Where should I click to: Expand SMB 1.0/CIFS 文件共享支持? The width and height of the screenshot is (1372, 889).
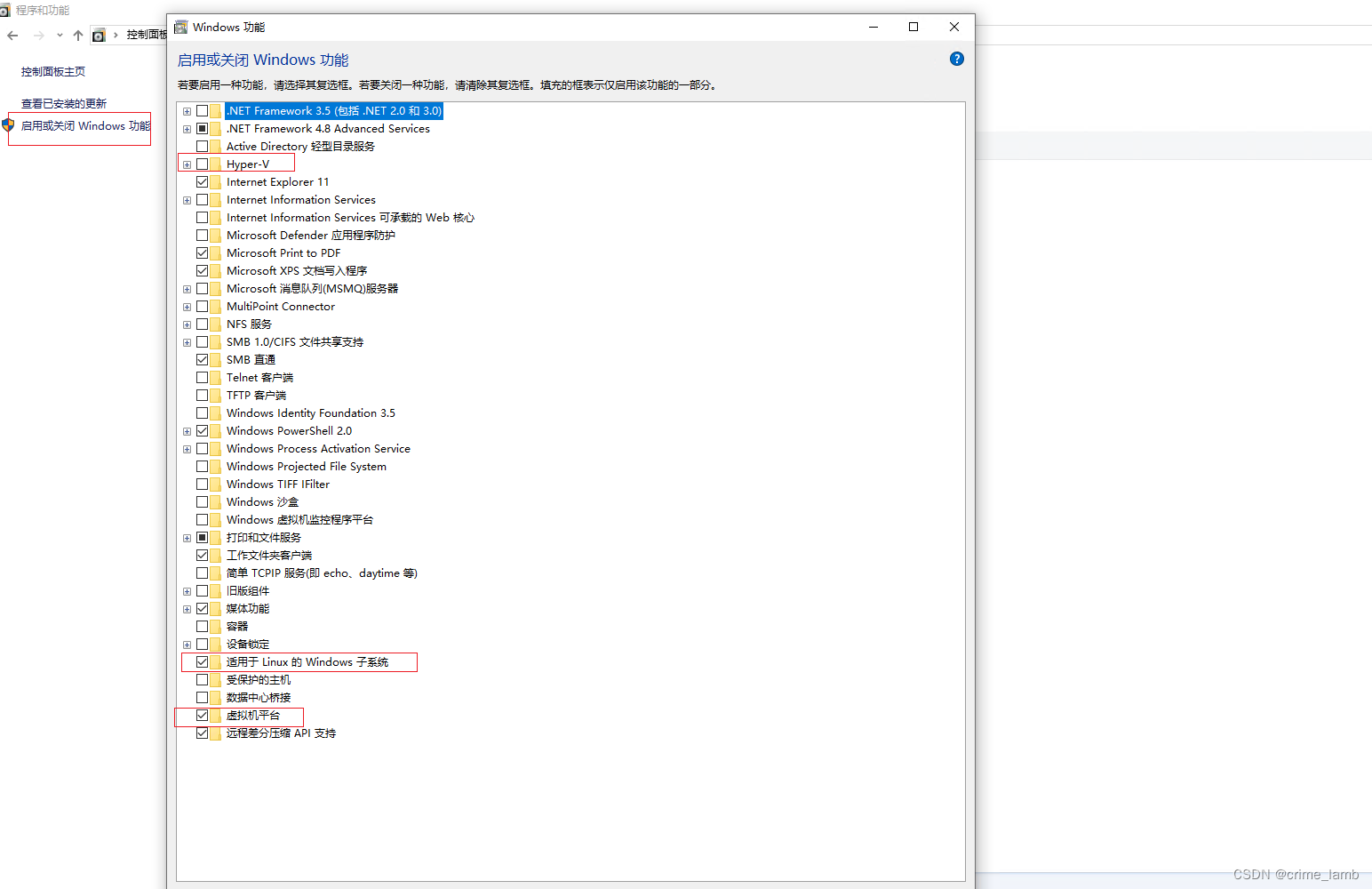[187, 342]
